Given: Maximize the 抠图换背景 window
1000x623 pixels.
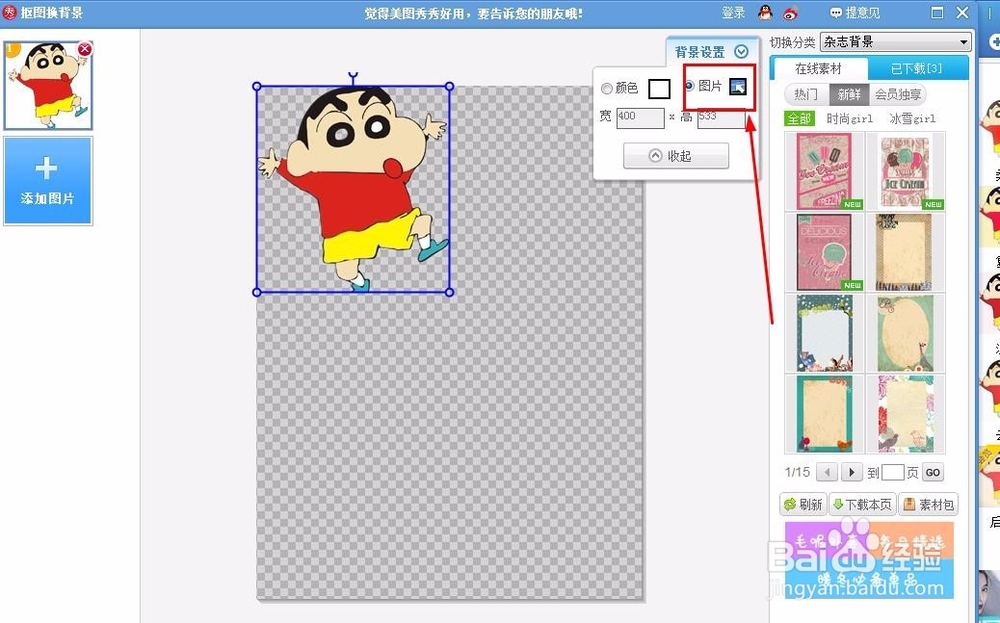Looking at the screenshot, I should (937, 12).
